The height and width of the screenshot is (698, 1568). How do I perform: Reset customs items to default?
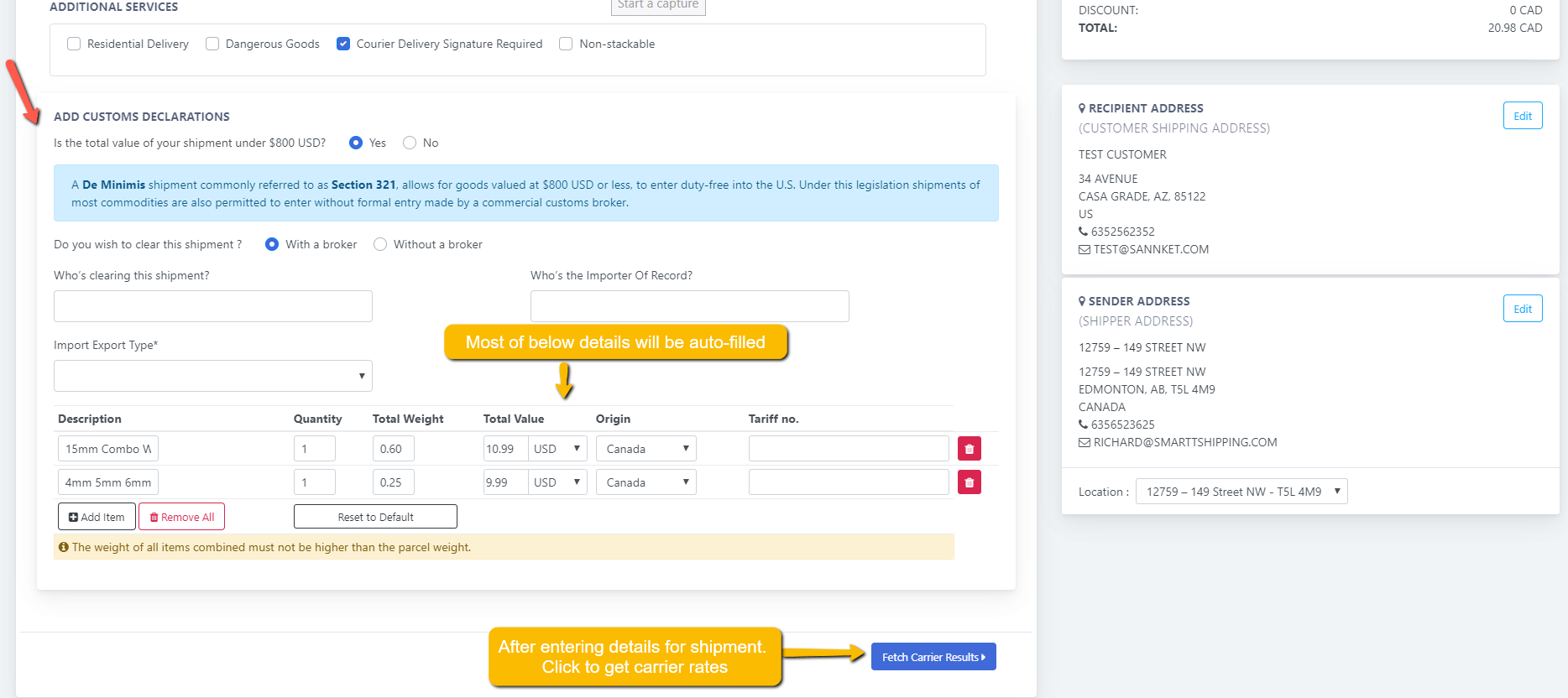point(375,517)
